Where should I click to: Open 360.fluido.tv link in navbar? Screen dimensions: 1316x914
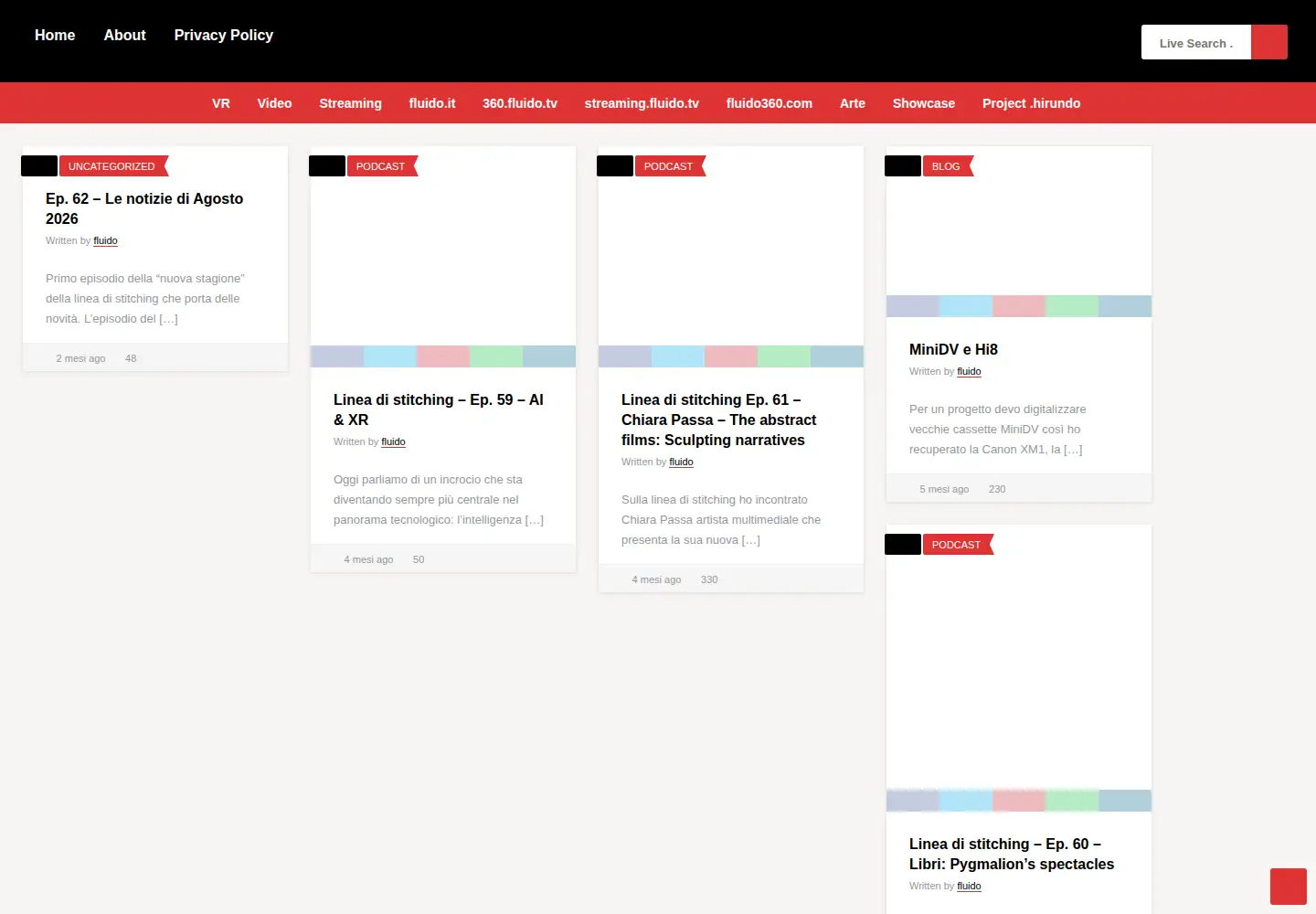[520, 103]
